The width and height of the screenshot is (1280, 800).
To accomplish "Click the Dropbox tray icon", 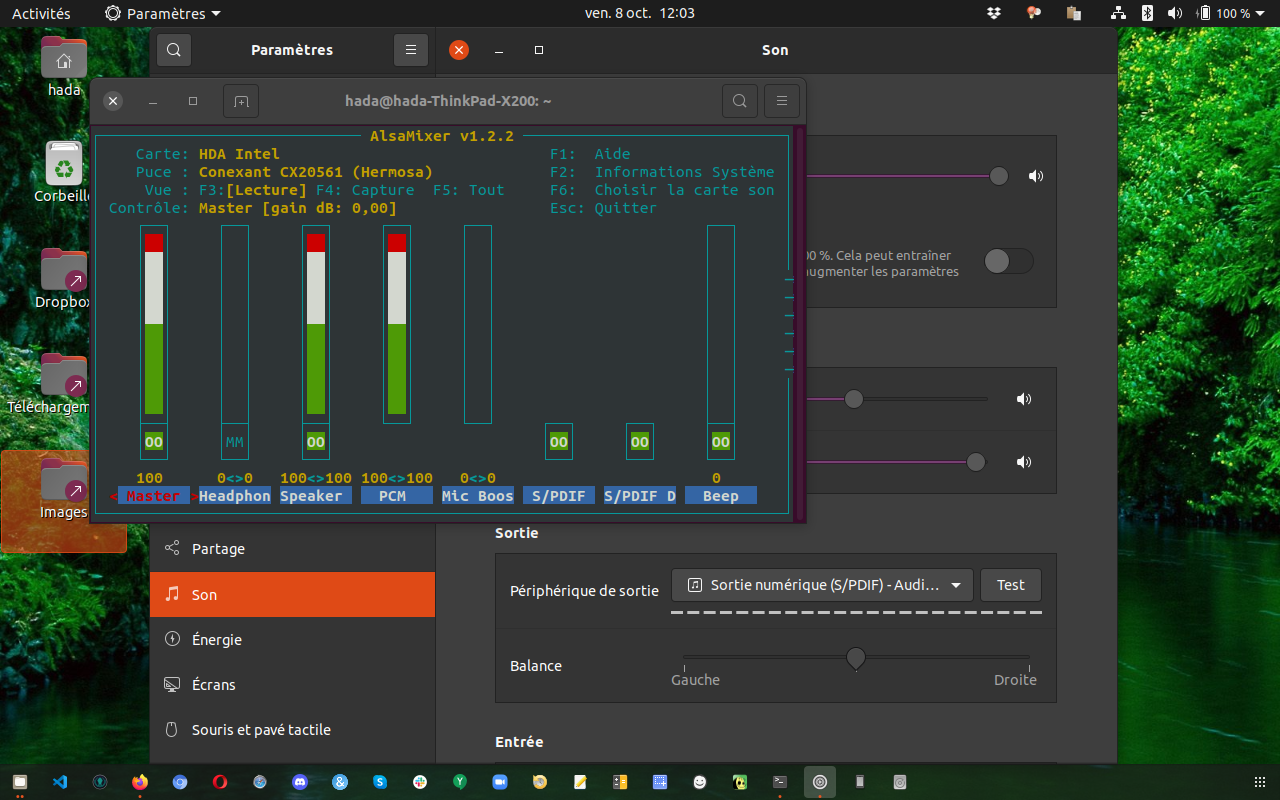I will coord(993,13).
